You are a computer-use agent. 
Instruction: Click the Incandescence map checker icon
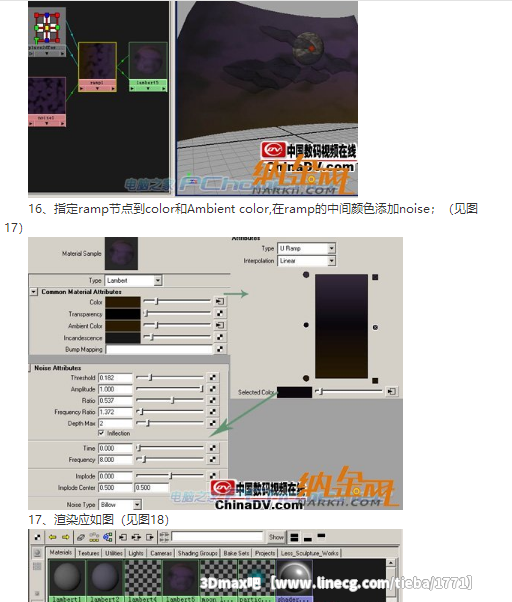tap(220, 337)
